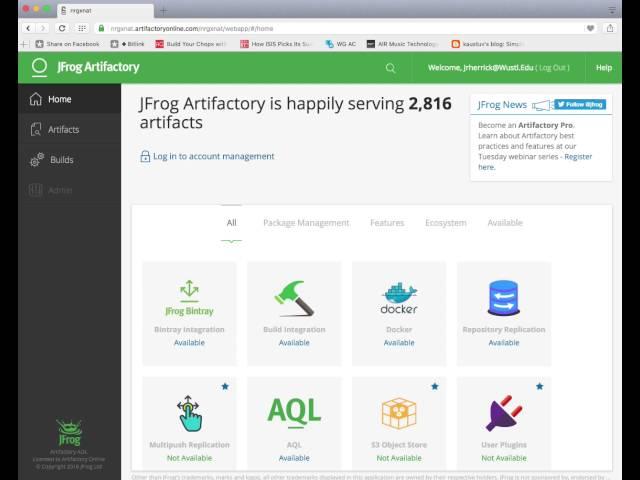Click the Docker whale icon

(399, 298)
